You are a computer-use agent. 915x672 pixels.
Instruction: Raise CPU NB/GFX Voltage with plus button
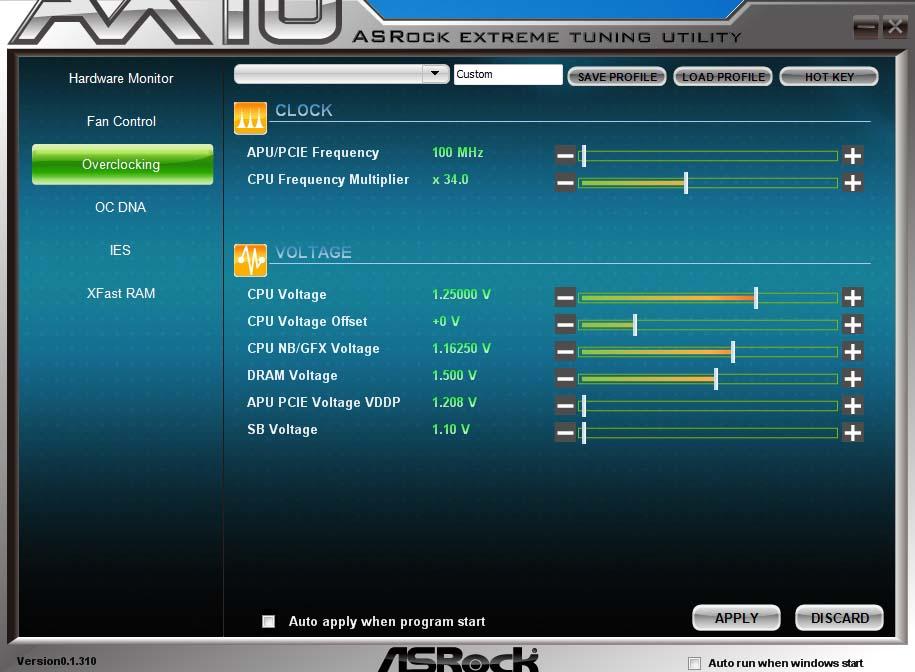tap(853, 351)
